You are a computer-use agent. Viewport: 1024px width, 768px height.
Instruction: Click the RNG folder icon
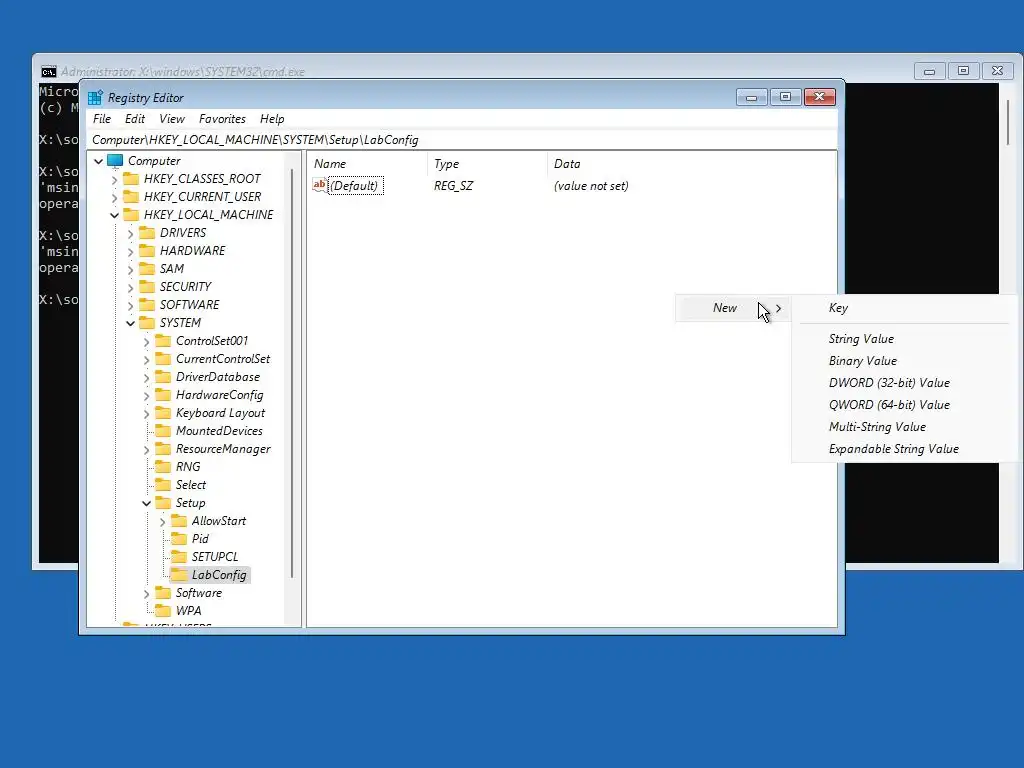[x=163, y=467]
